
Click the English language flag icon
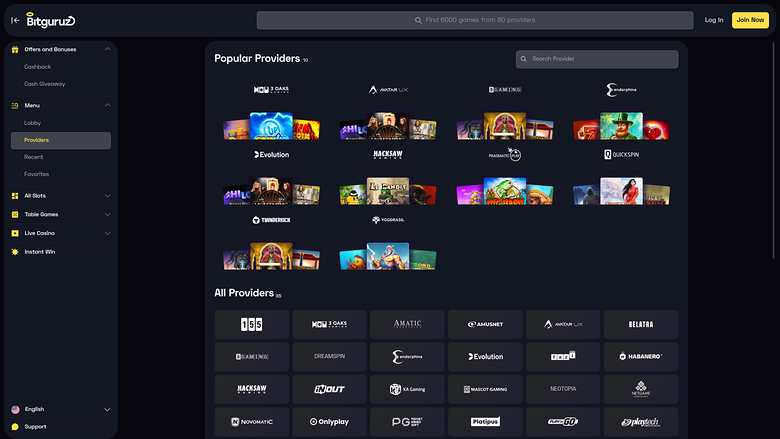(15, 409)
